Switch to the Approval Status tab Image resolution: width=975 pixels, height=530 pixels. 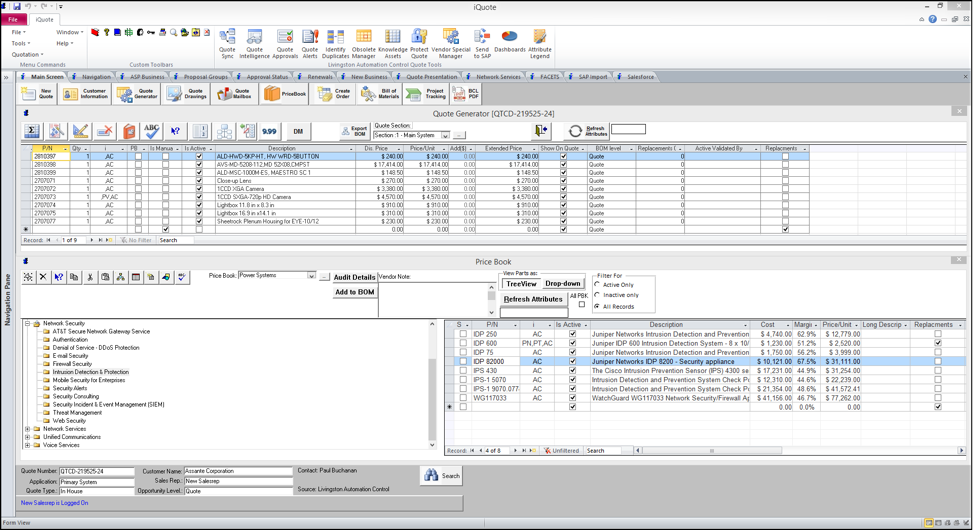click(267, 77)
